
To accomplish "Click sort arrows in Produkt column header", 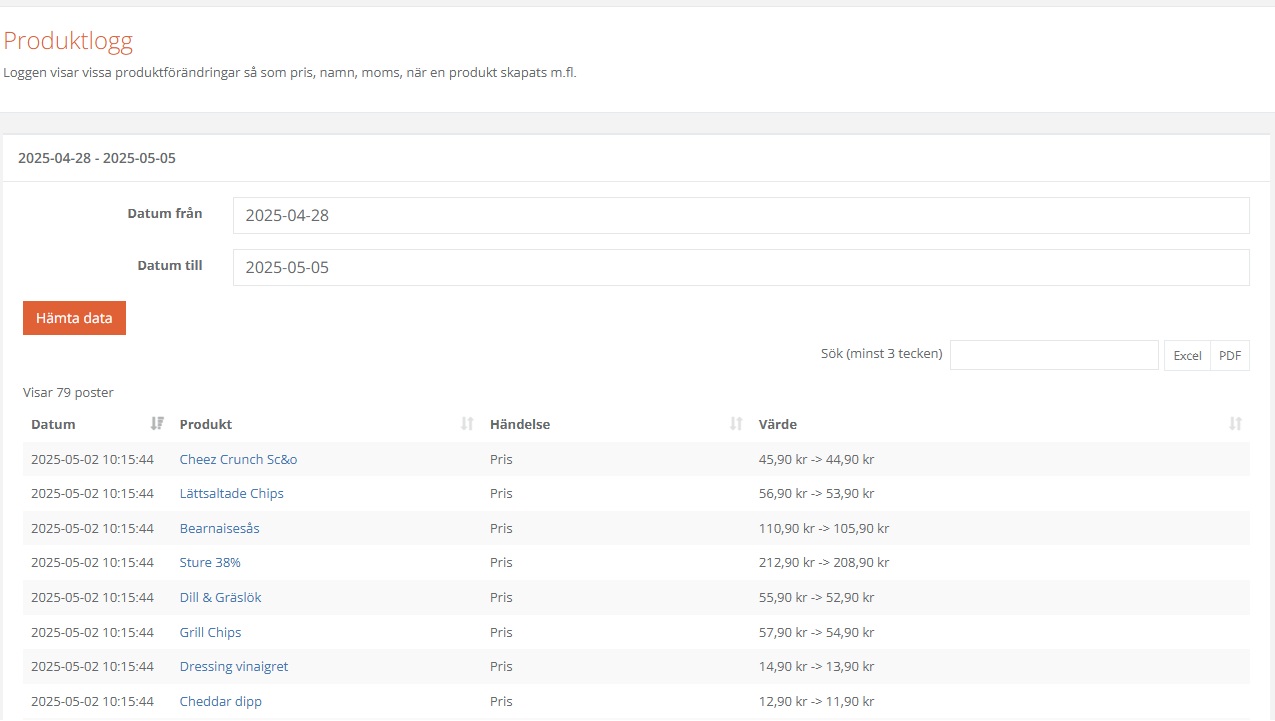I will coord(466,424).
